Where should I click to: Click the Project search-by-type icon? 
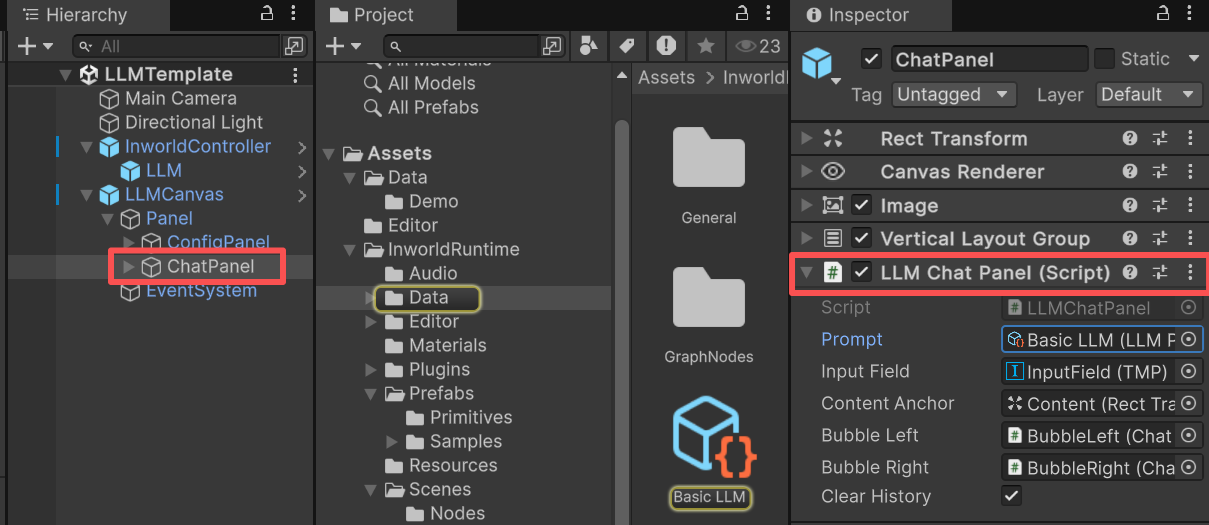click(x=552, y=46)
